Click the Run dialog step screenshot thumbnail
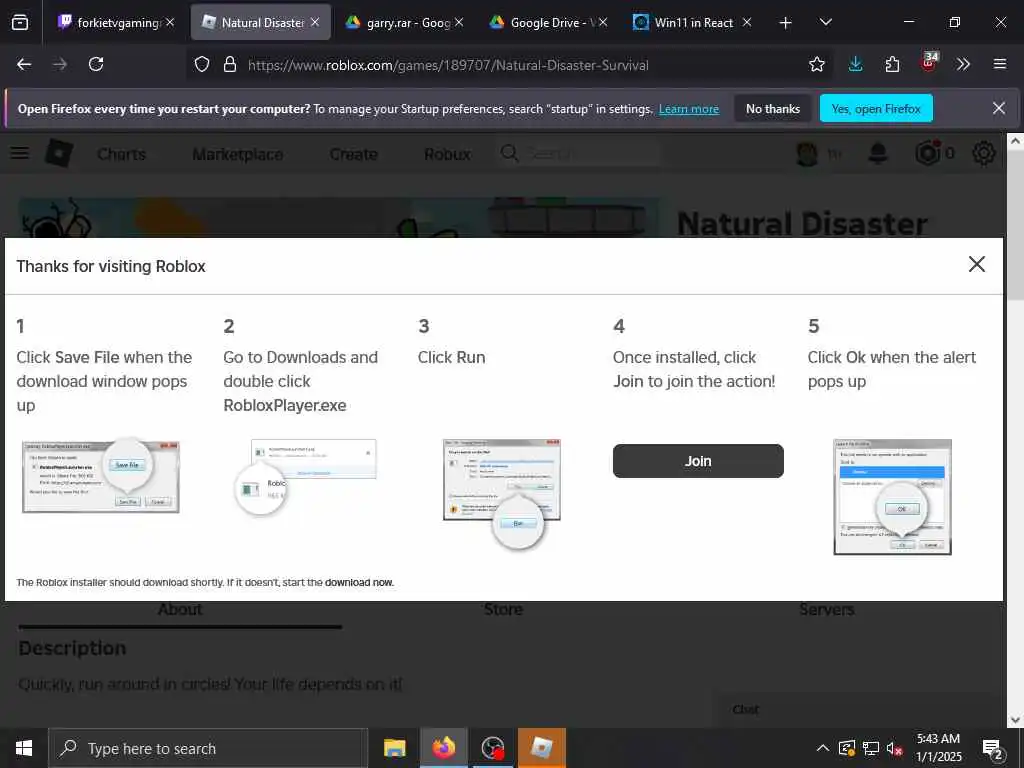Screen dimensions: 1024x768 (x=502, y=492)
